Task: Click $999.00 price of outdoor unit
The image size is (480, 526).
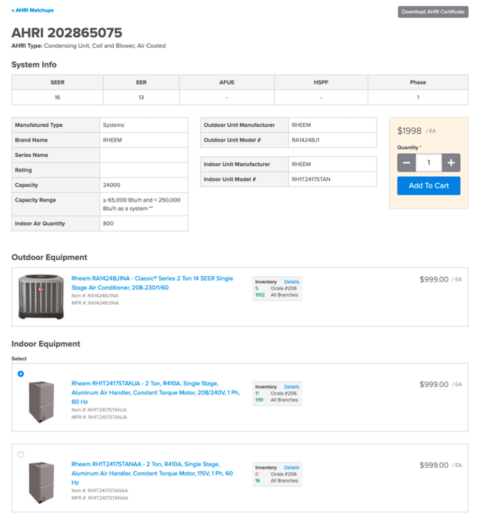Action: click(x=434, y=279)
